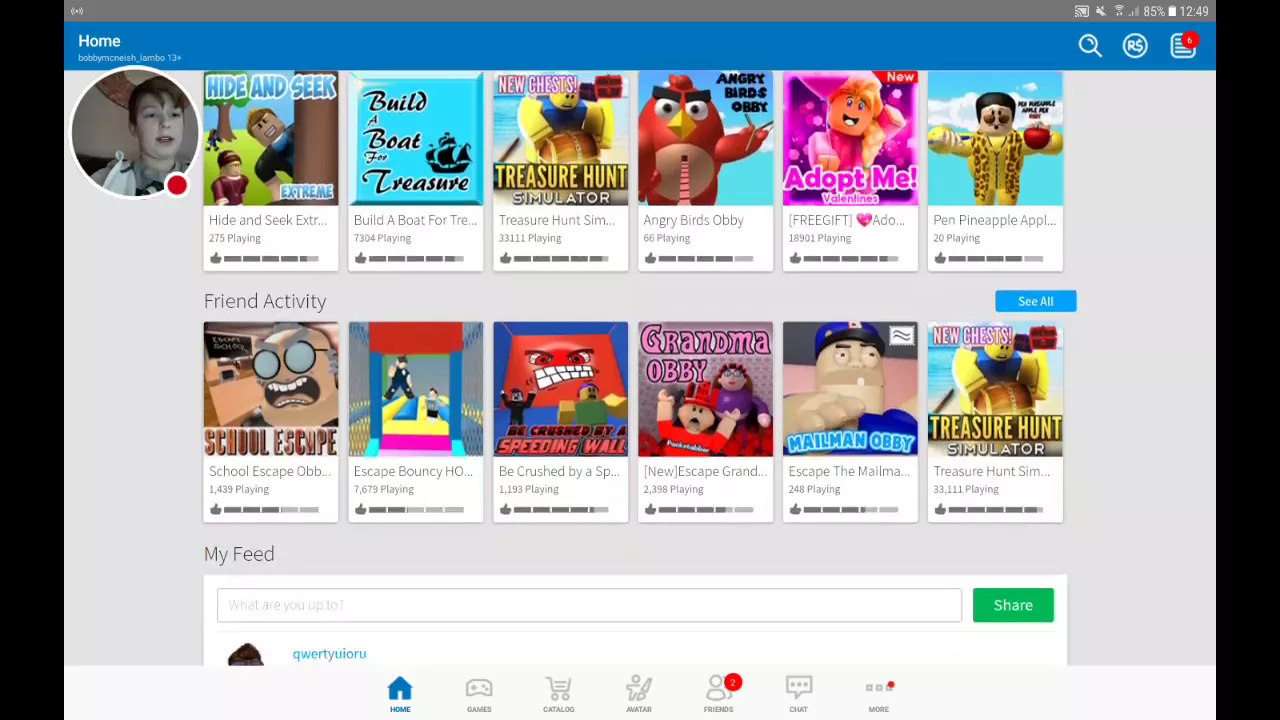The image size is (1280, 720).
Task: Click the 'Pen Pineapple Appl...' title
Action: 994,220
